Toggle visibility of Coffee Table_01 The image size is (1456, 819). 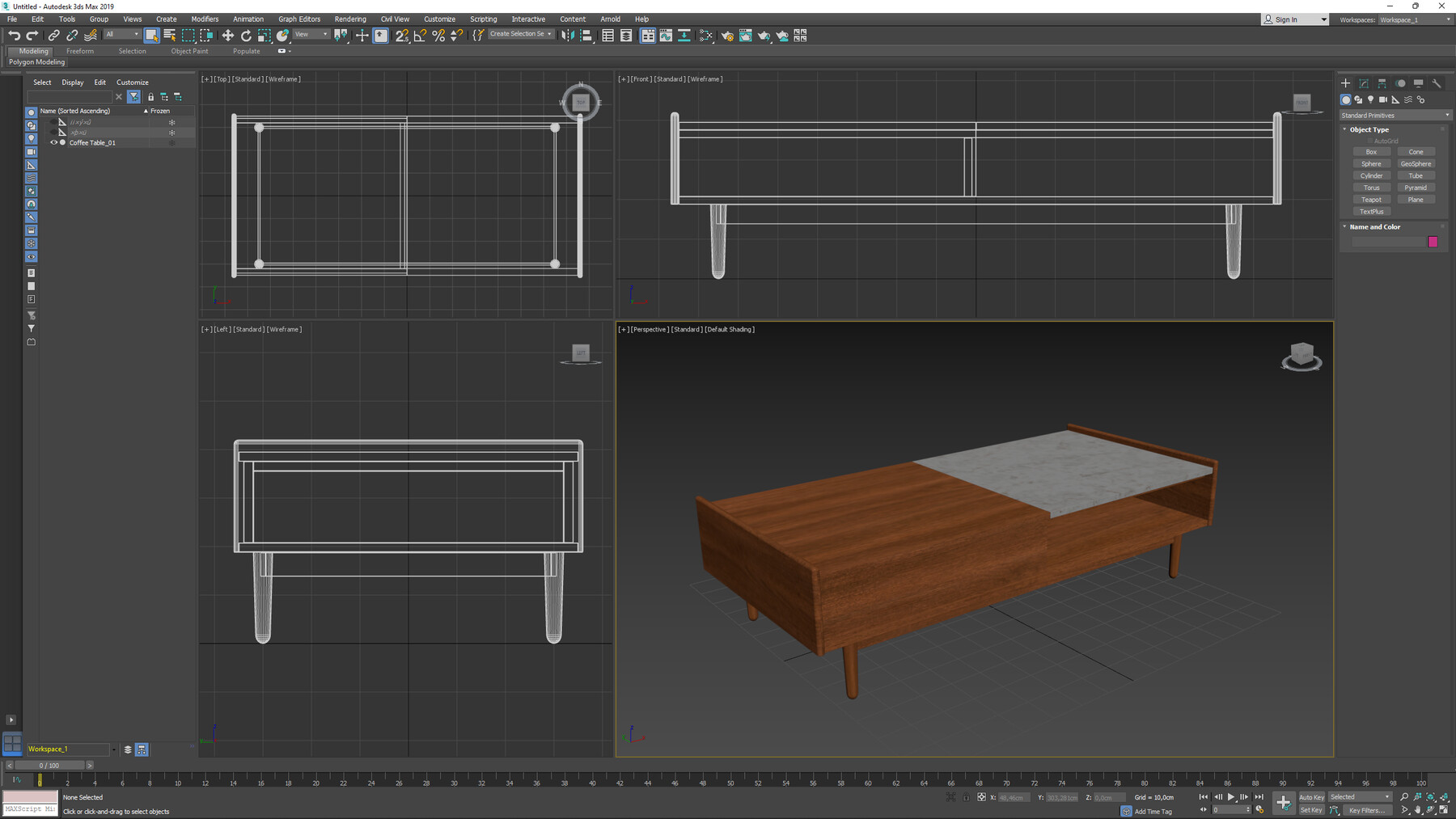point(54,142)
